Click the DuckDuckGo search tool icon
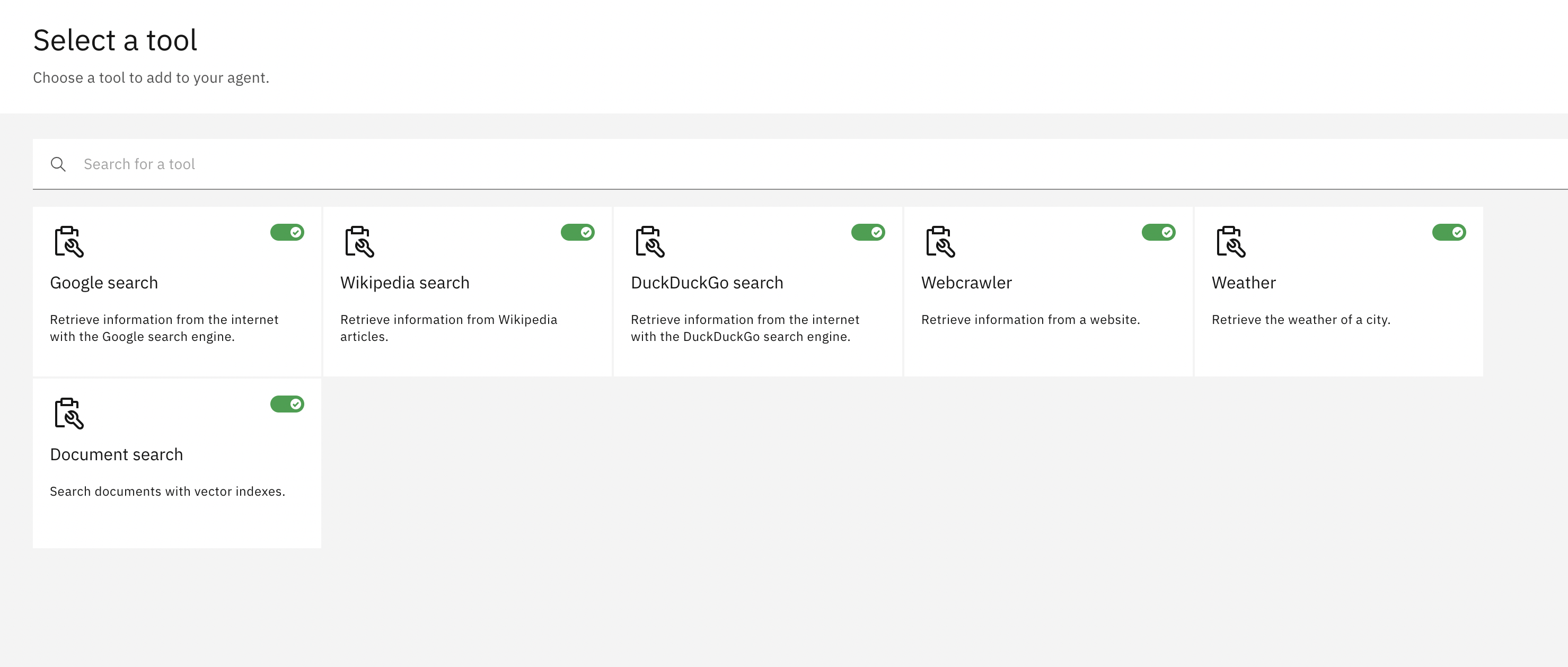The width and height of the screenshot is (1568, 667). [x=649, y=242]
